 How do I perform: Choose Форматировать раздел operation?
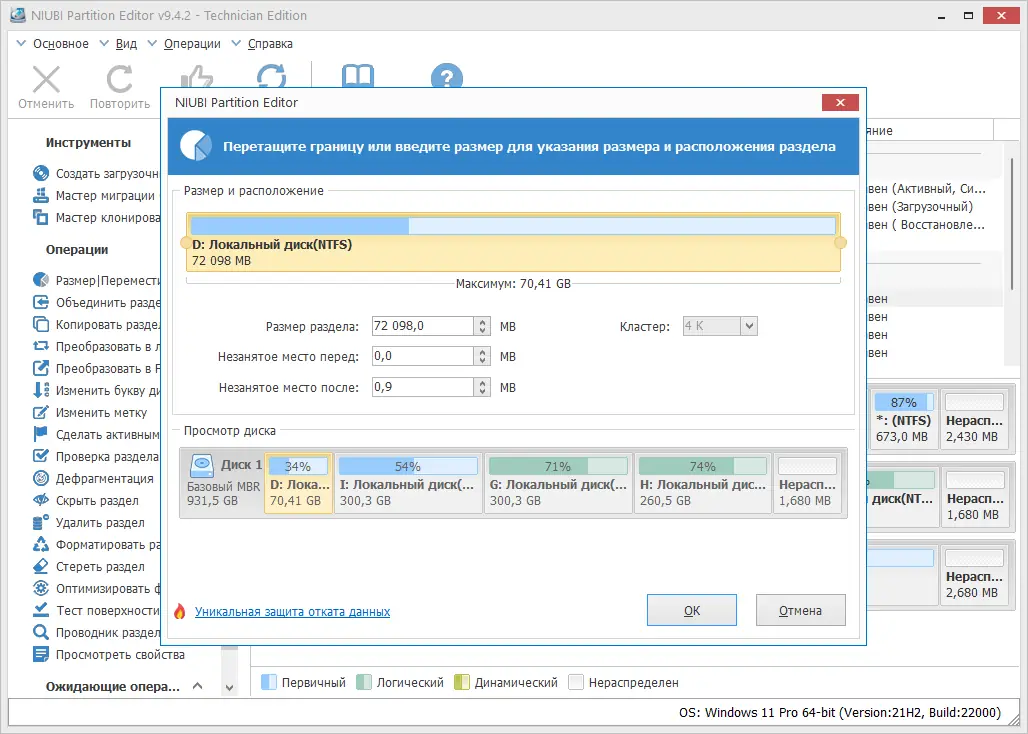click(96, 545)
